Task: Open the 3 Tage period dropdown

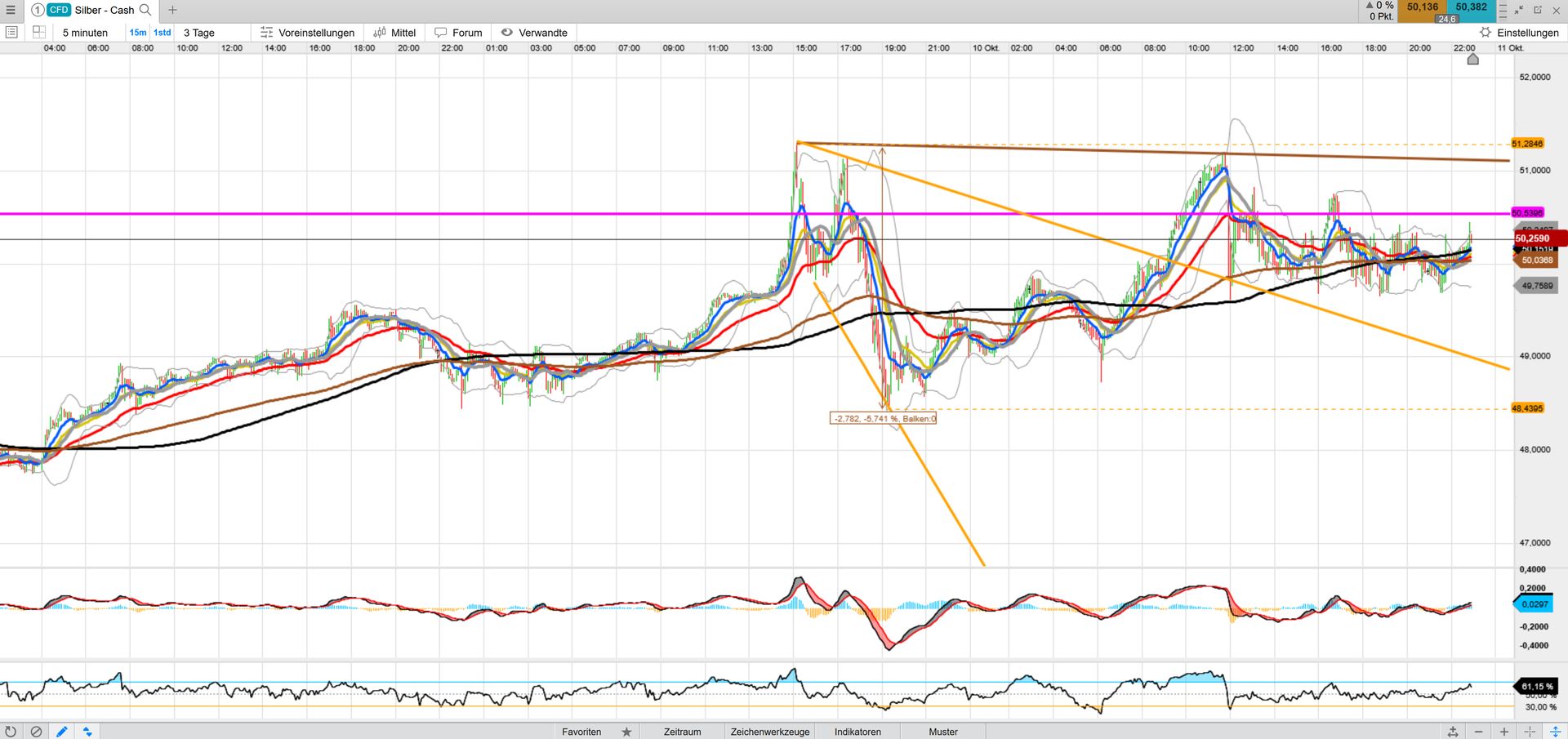Action: click(198, 33)
